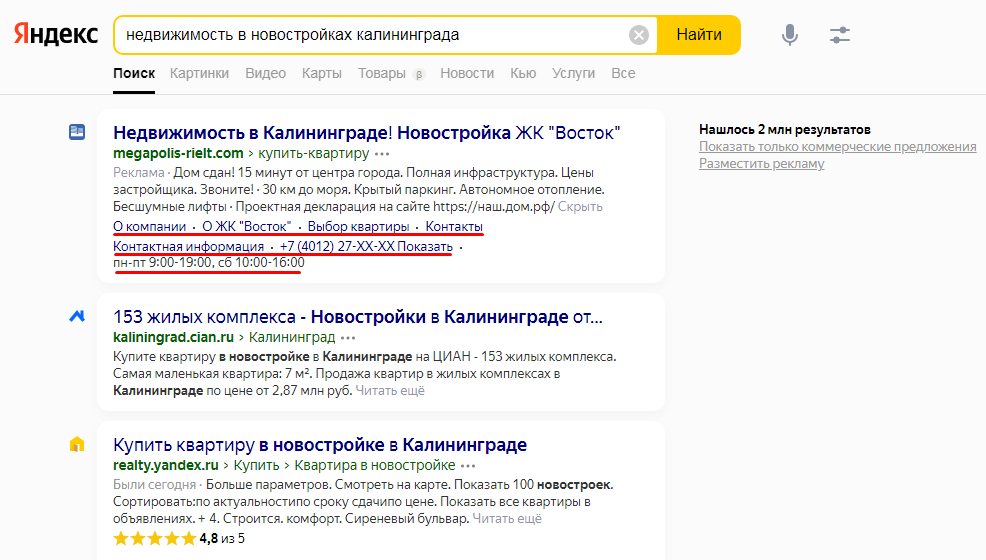Expand CIAN snippet with Читать ещё
The height and width of the screenshot is (560, 986).
pos(390,391)
